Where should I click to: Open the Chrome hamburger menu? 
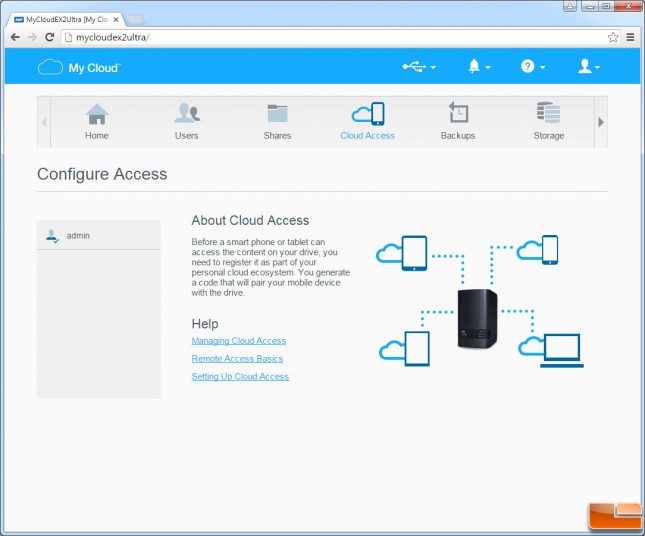tap(630, 37)
